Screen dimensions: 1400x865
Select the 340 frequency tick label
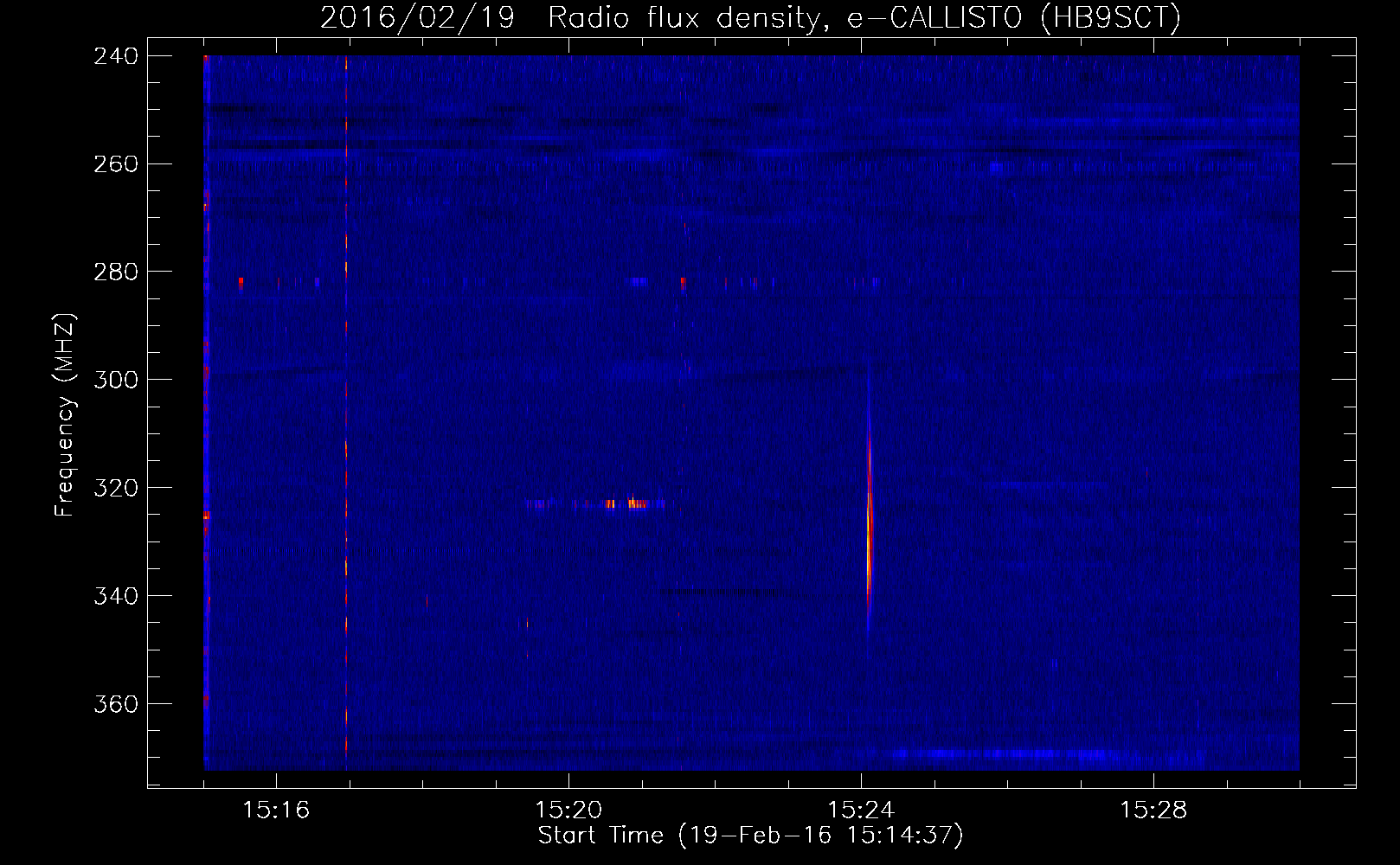116,597
